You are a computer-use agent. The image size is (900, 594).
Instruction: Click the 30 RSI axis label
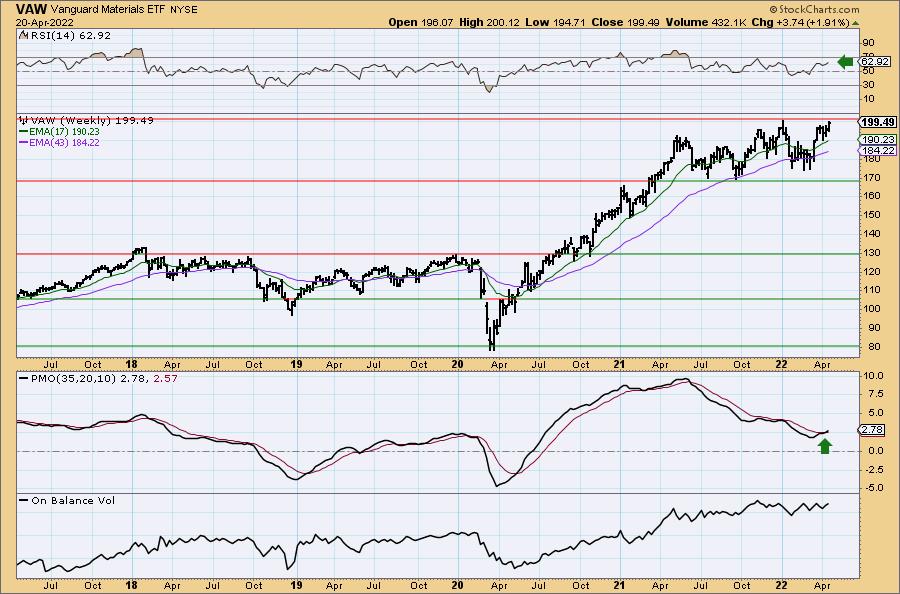click(868, 85)
